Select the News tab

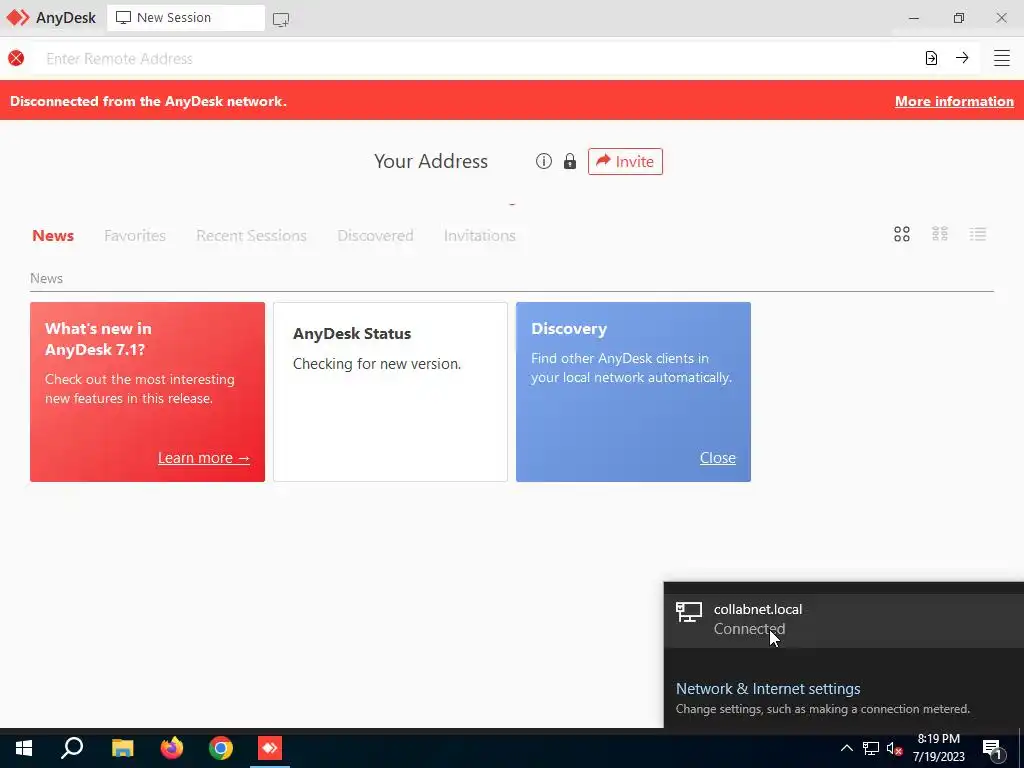(x=53, y=235)
